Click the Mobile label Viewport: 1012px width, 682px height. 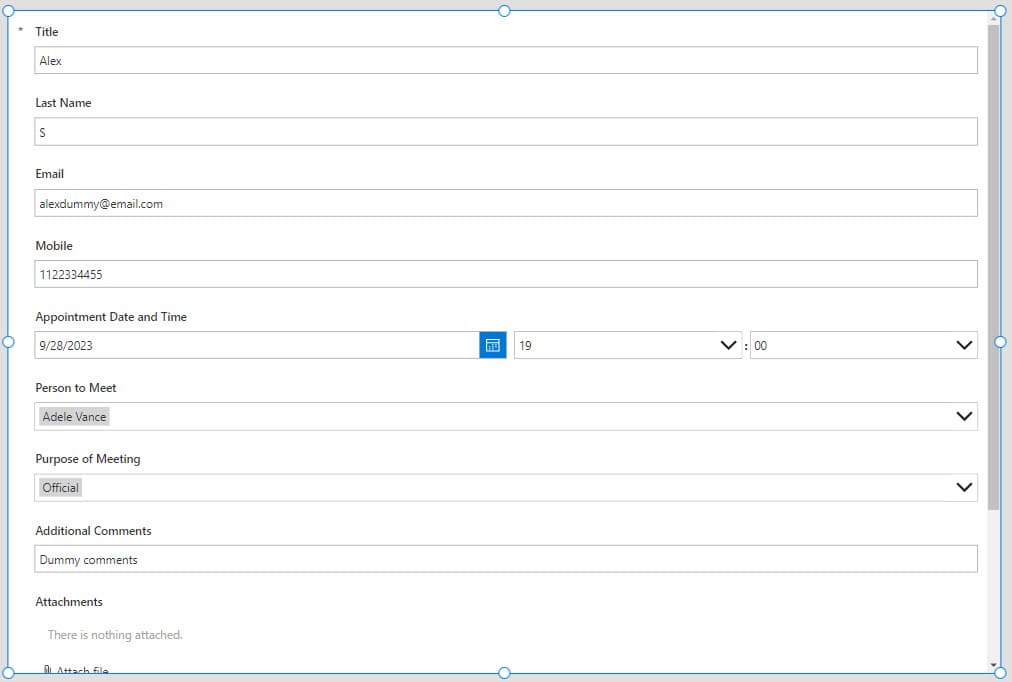[x=54, y=245]
